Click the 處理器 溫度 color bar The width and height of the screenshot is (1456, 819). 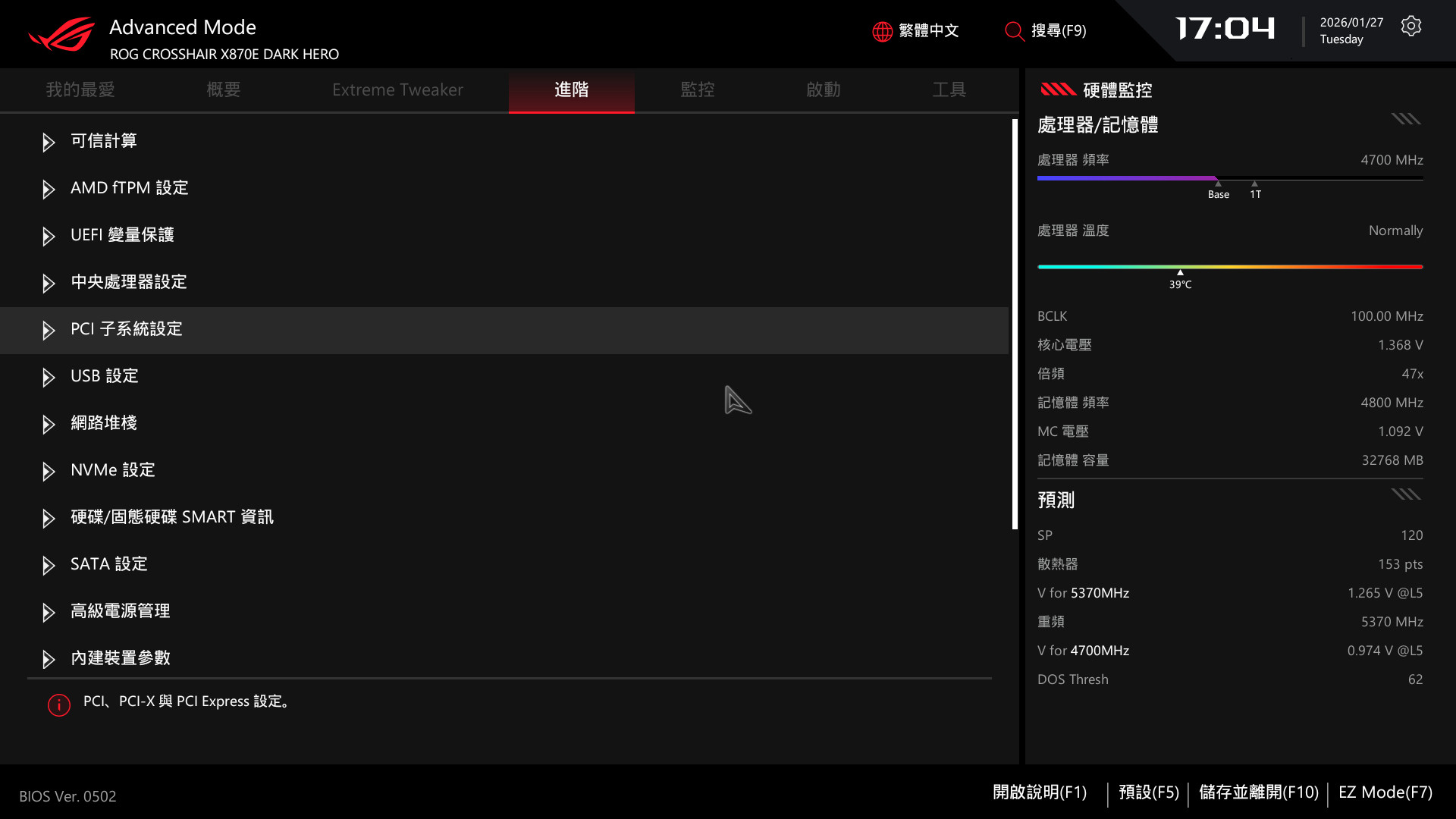coord(1229,267)
